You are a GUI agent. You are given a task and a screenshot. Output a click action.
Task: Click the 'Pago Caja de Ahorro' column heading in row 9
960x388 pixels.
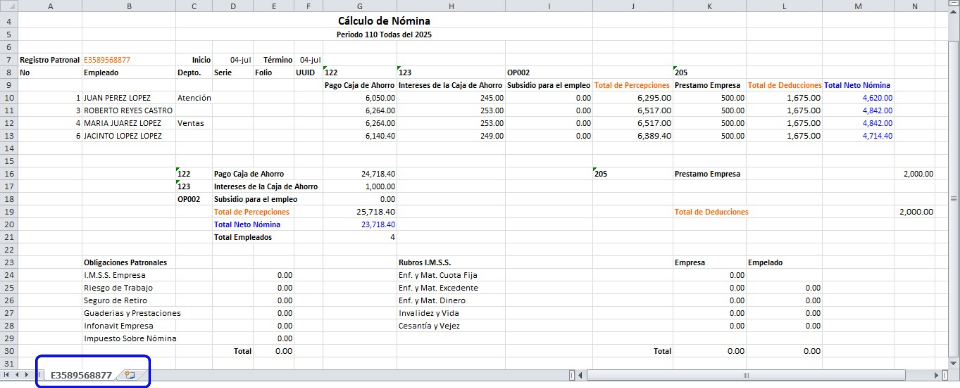tap(359, 85)
